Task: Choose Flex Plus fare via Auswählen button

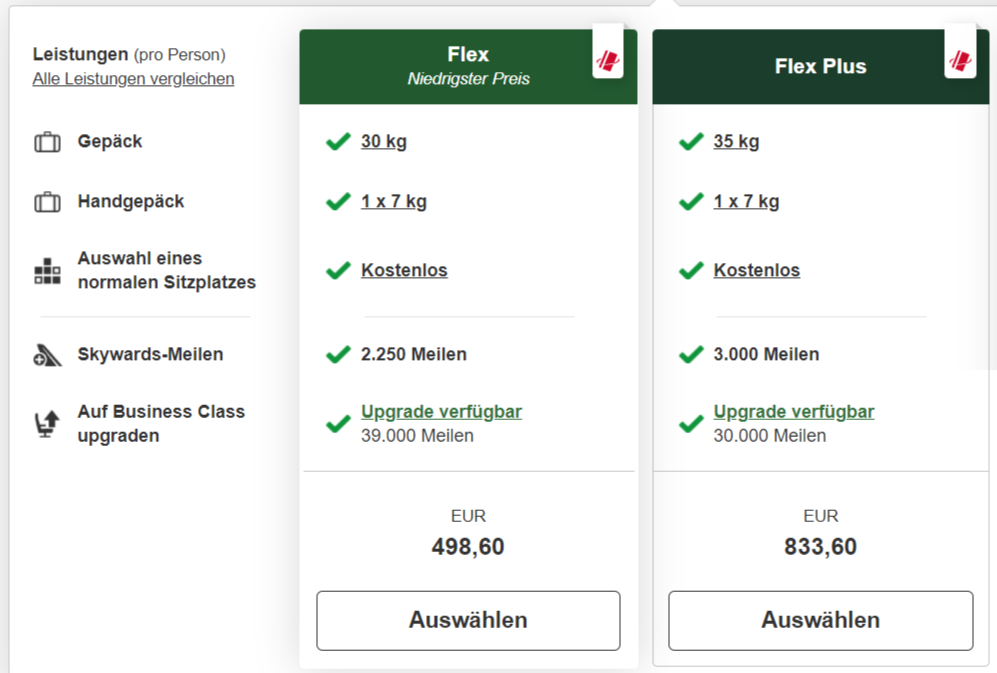Action: 820,620
